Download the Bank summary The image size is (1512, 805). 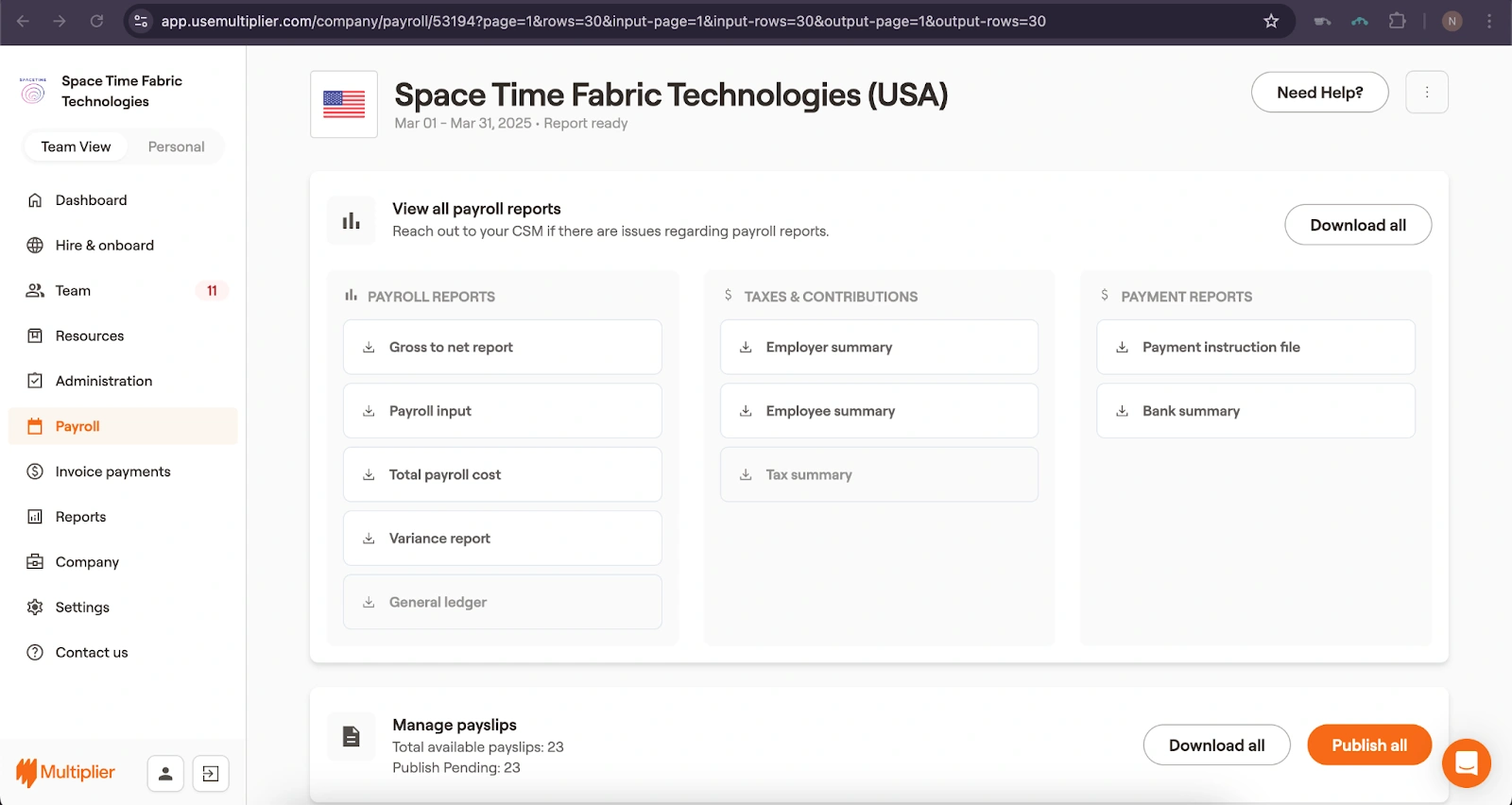pyautogui.click(x=1256, y=411)
